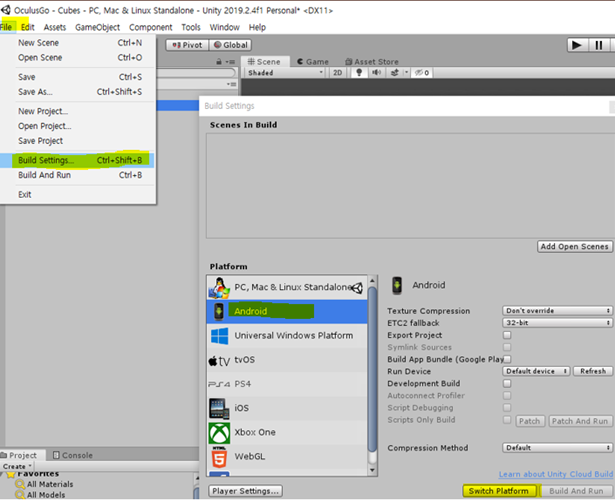Toggle Scripts Only Build checkbox
This screenshot has width=615, height=501.
pos(507,420)
